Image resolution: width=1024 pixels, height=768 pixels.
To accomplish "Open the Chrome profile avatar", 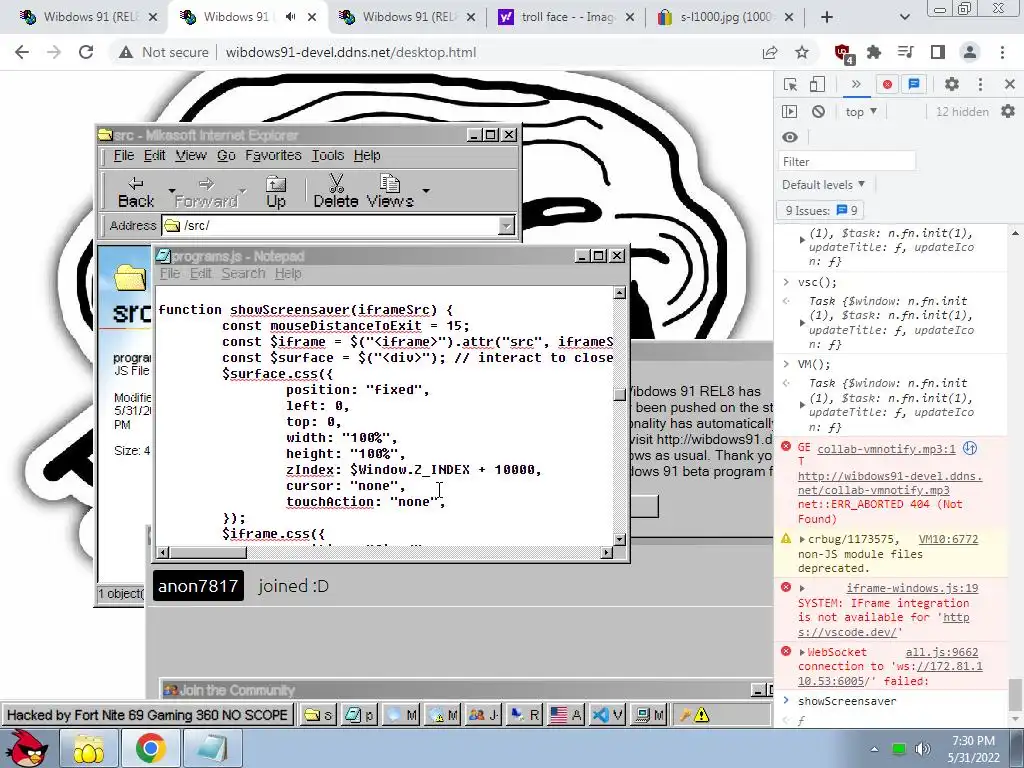I will (x=970, y=52).
